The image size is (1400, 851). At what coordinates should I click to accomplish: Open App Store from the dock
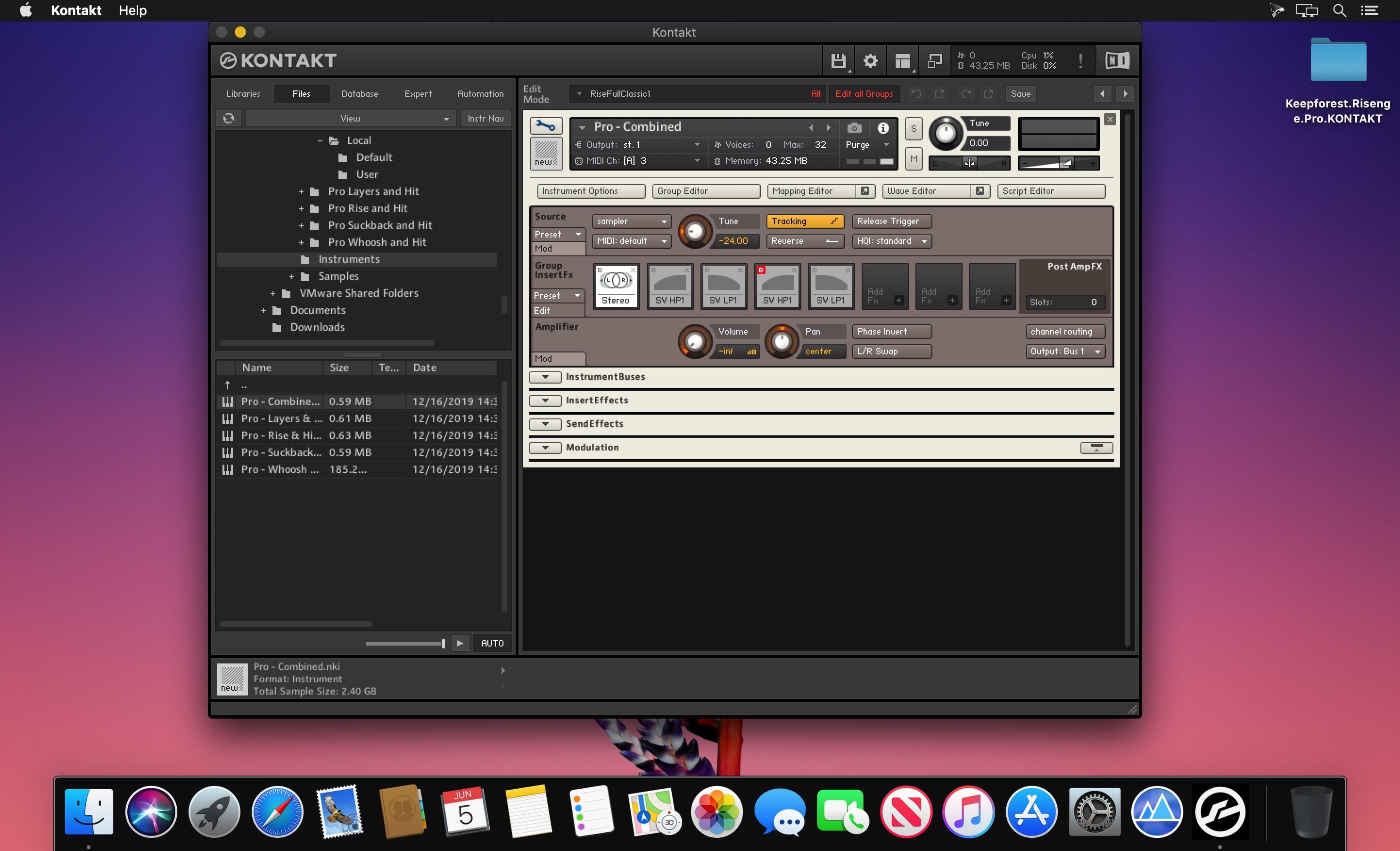point(1031,811)
